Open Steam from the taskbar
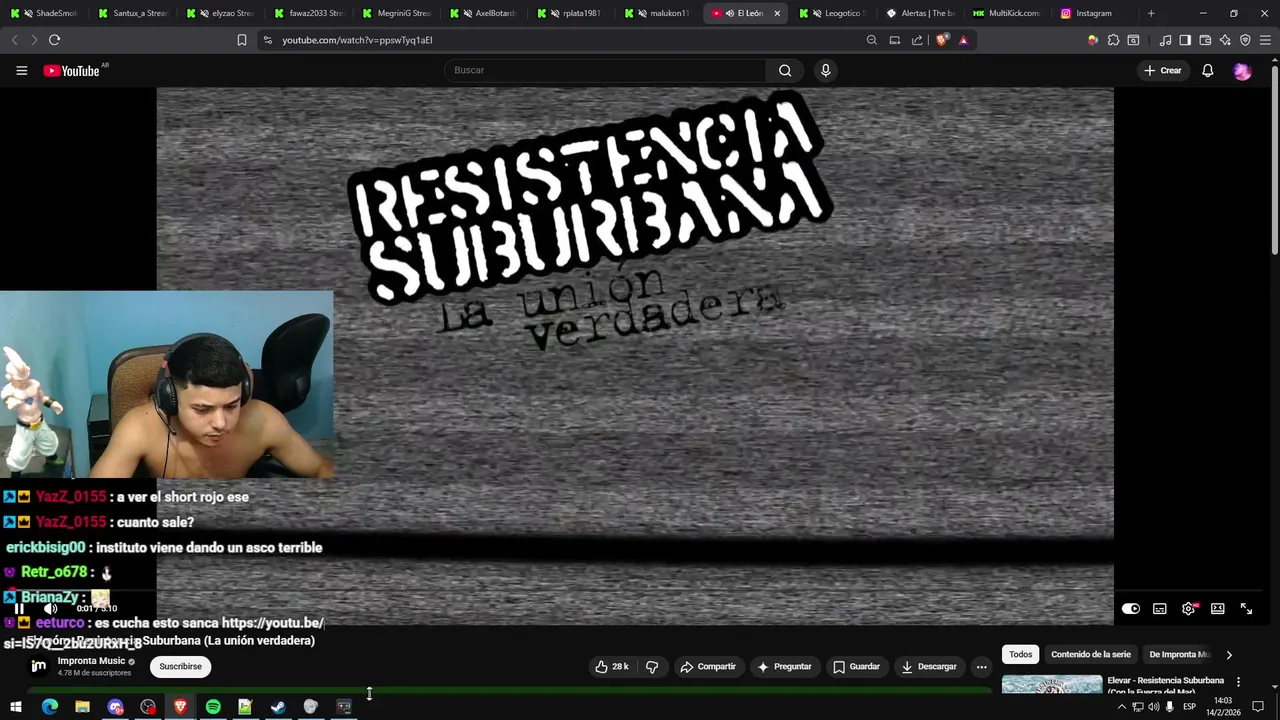The image size is (1280, 720). coord(278,707)
